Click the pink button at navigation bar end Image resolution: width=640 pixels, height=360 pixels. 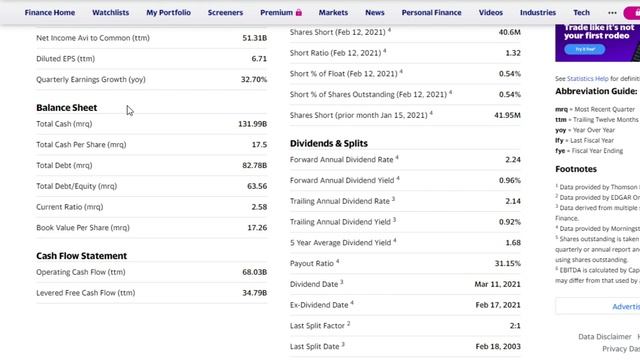632,13
